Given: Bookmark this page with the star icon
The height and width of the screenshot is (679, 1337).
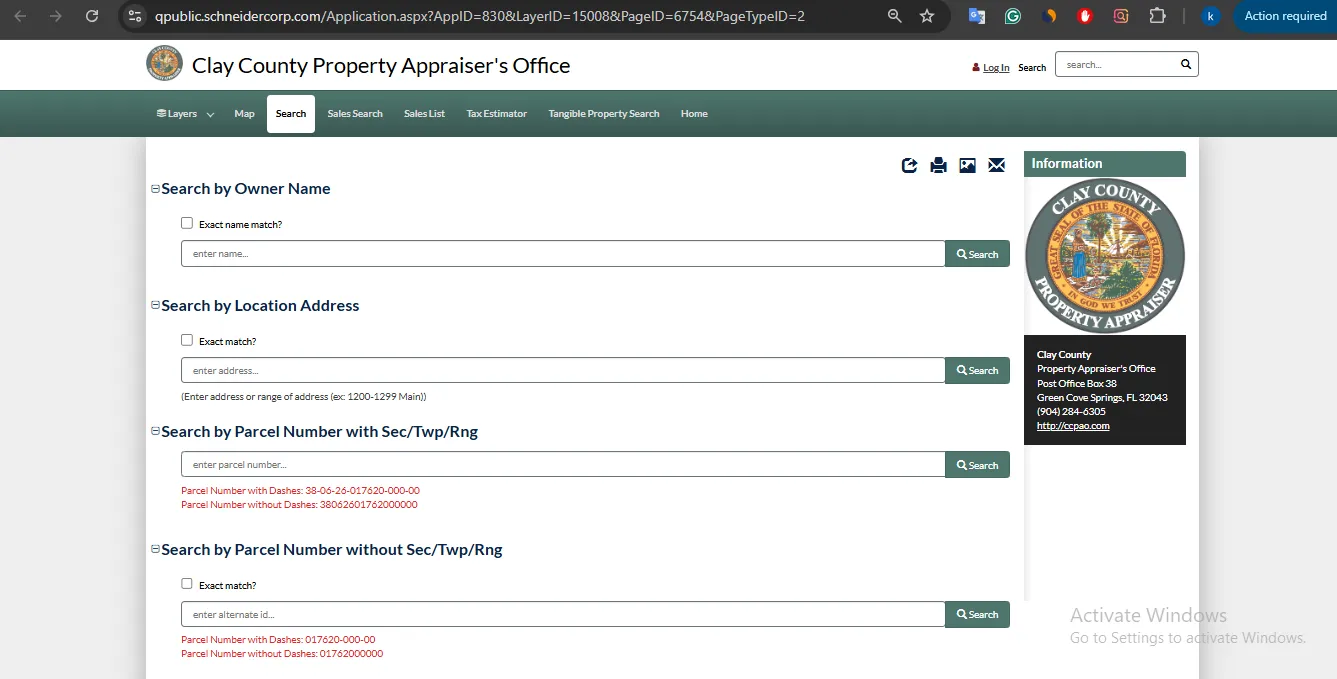Looking at the screenshot, I should pyautogui.click(x=927, y=16).
